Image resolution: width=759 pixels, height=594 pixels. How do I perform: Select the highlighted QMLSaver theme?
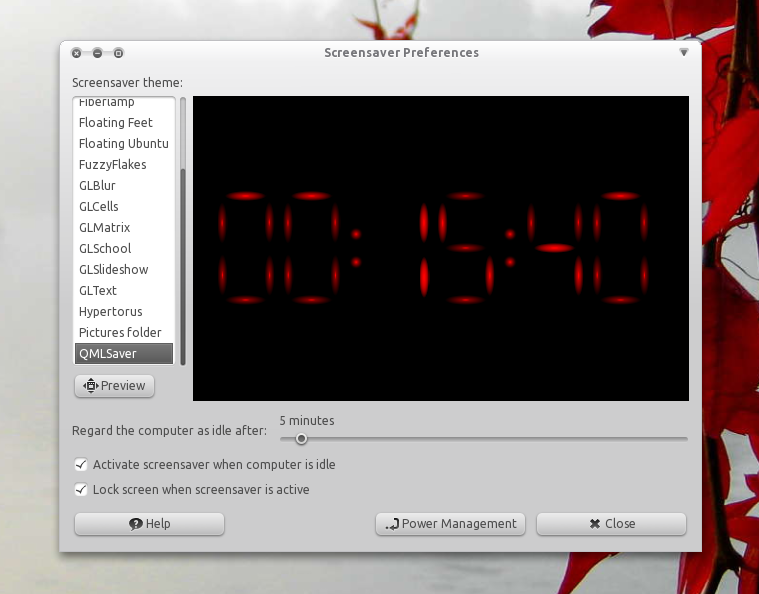pyautogui.click(x=124, y=353)
